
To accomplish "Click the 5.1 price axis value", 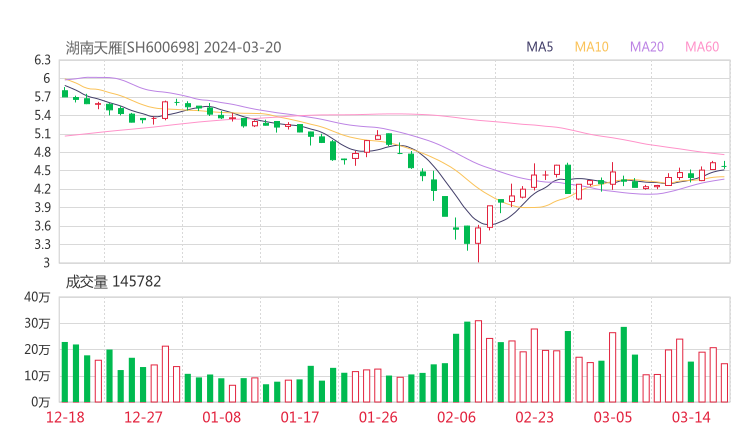I will point(42,134).
